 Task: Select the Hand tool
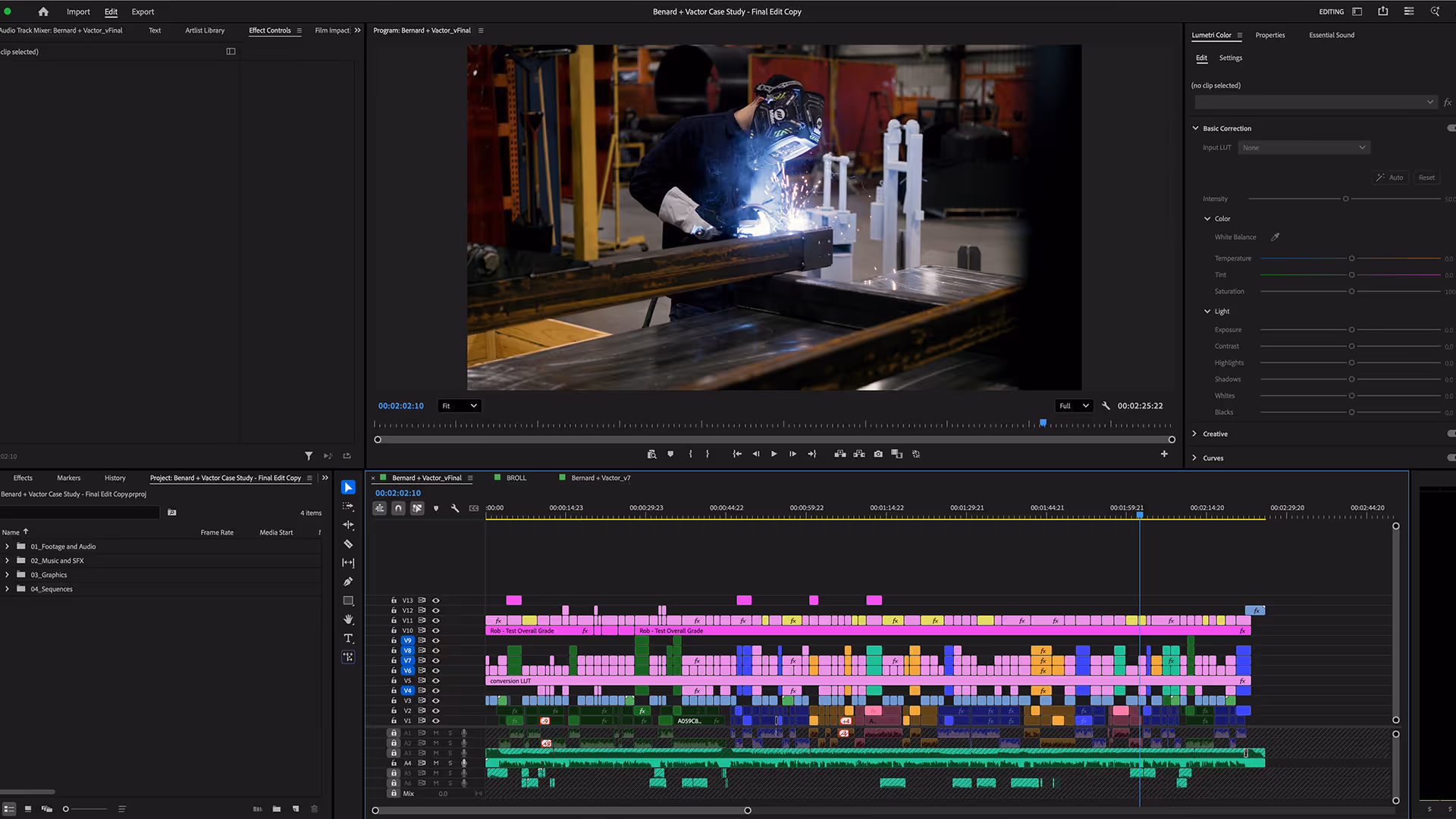click(x=348, y=619)
